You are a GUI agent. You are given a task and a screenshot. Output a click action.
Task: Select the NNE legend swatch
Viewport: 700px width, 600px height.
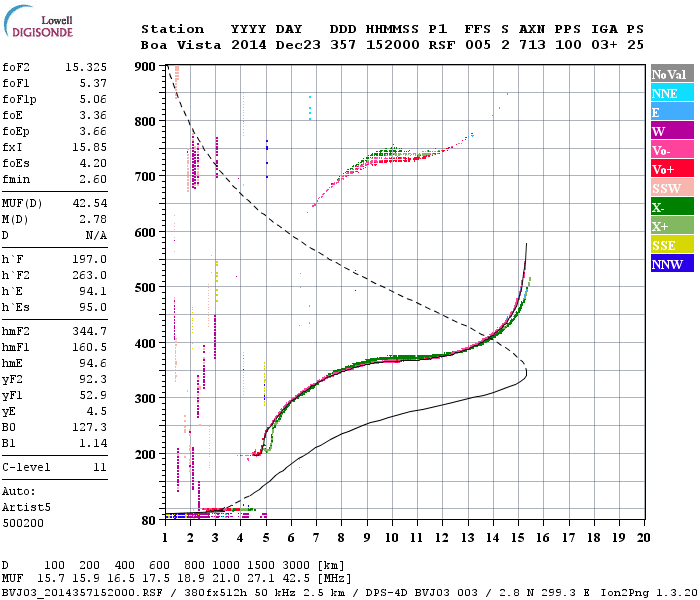tap(672, 93)
